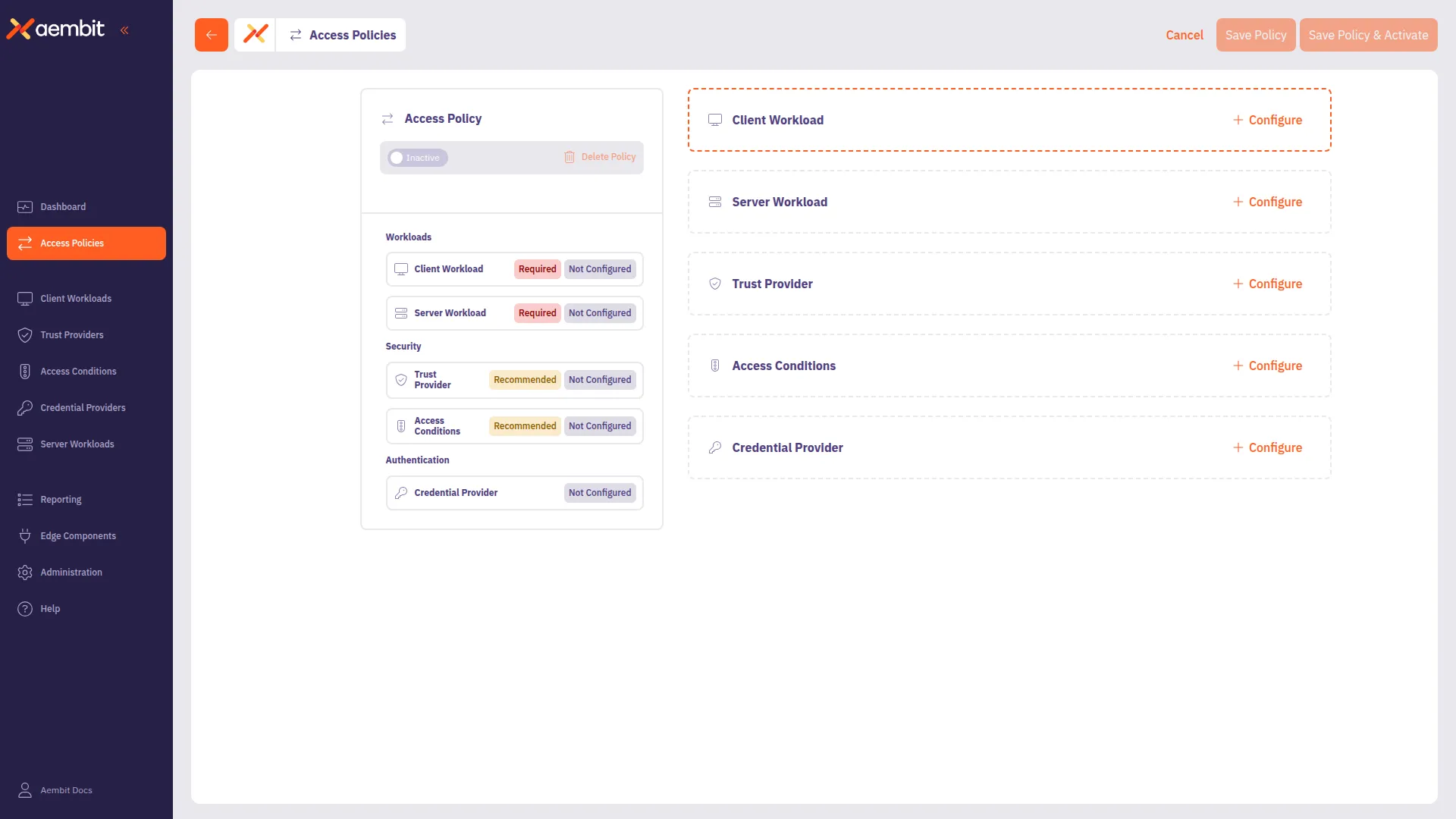Screen dimensions: 1456x819
Task: Click Not Configured badge on Server Workload row
Action: [600, 313]
